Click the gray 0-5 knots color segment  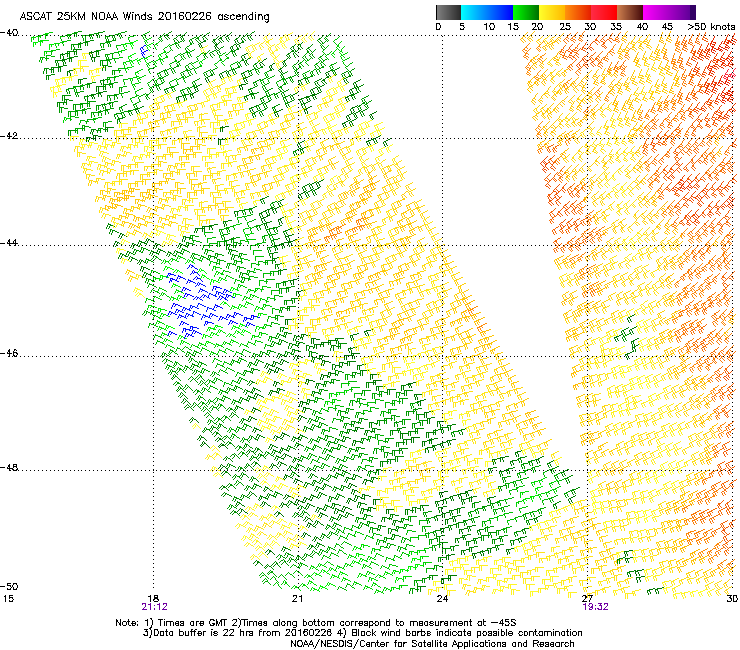448,12
